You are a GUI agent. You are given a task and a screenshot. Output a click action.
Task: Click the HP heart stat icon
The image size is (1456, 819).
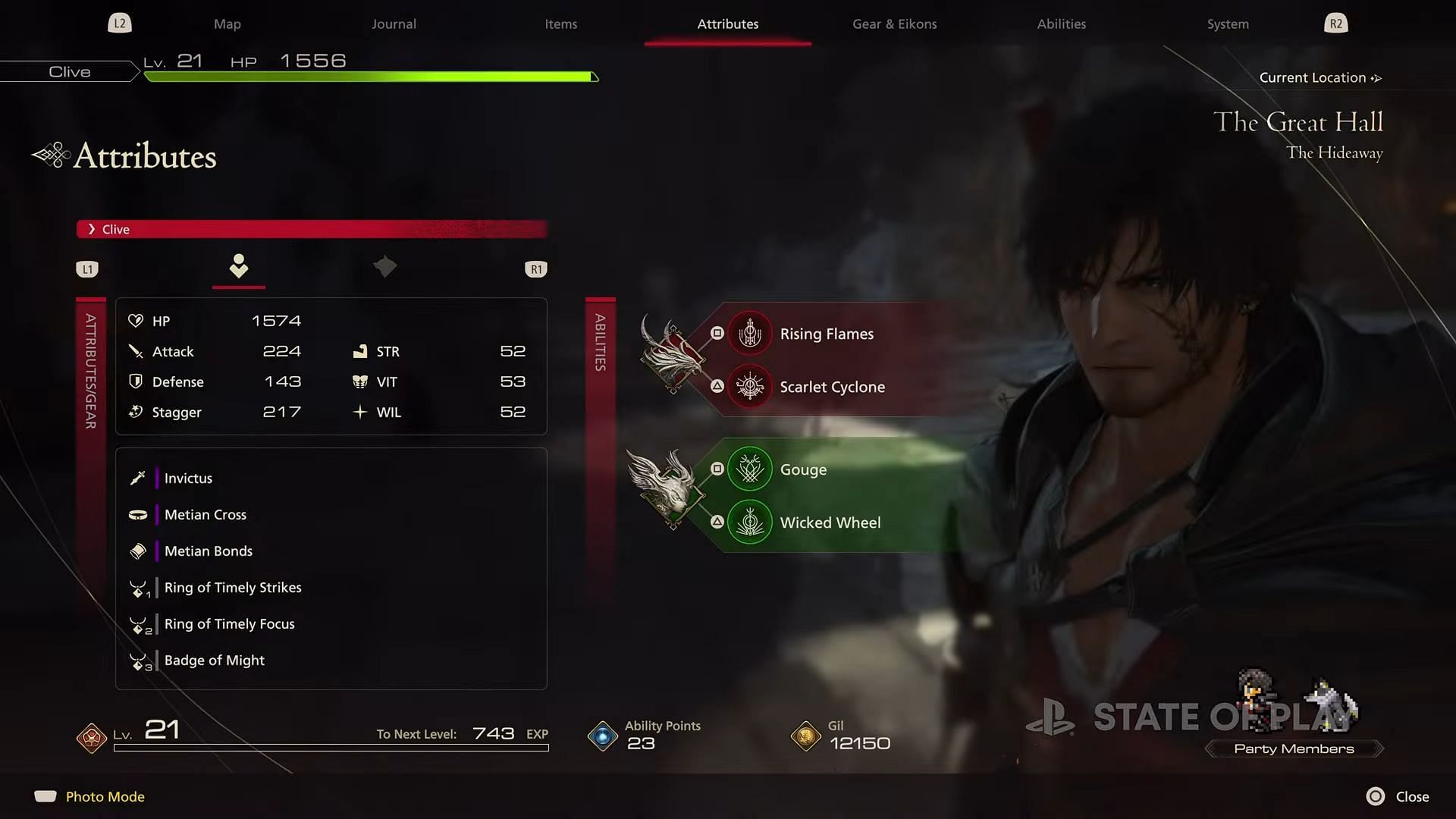[137, 320]
